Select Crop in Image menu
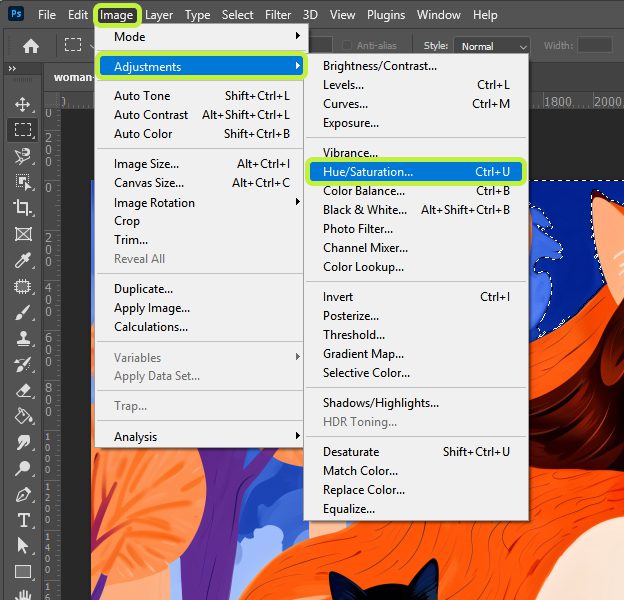 pyautogui.click(x=201, y=221)
